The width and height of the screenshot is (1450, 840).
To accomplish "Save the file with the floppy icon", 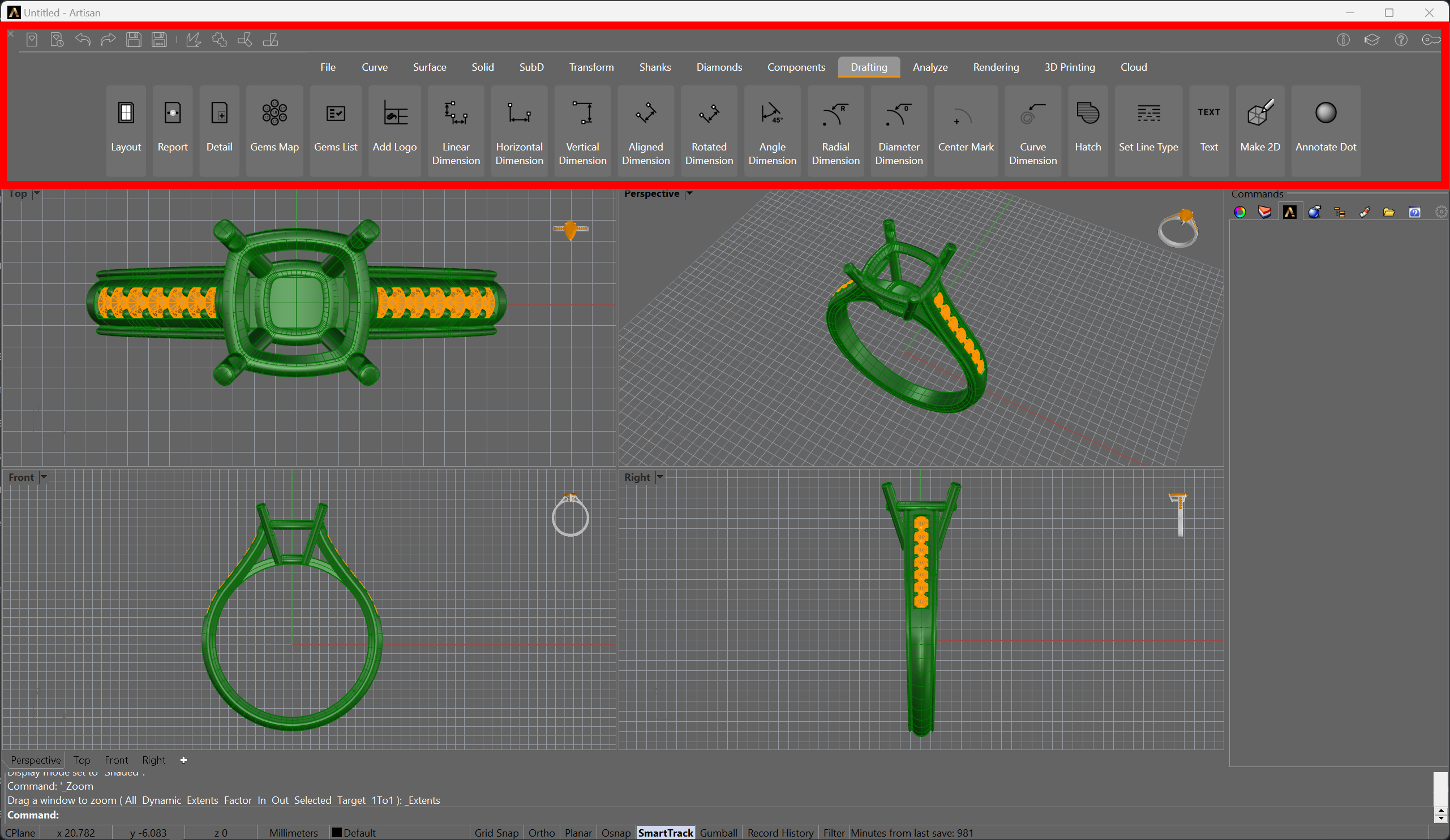I will coord(134,40).
